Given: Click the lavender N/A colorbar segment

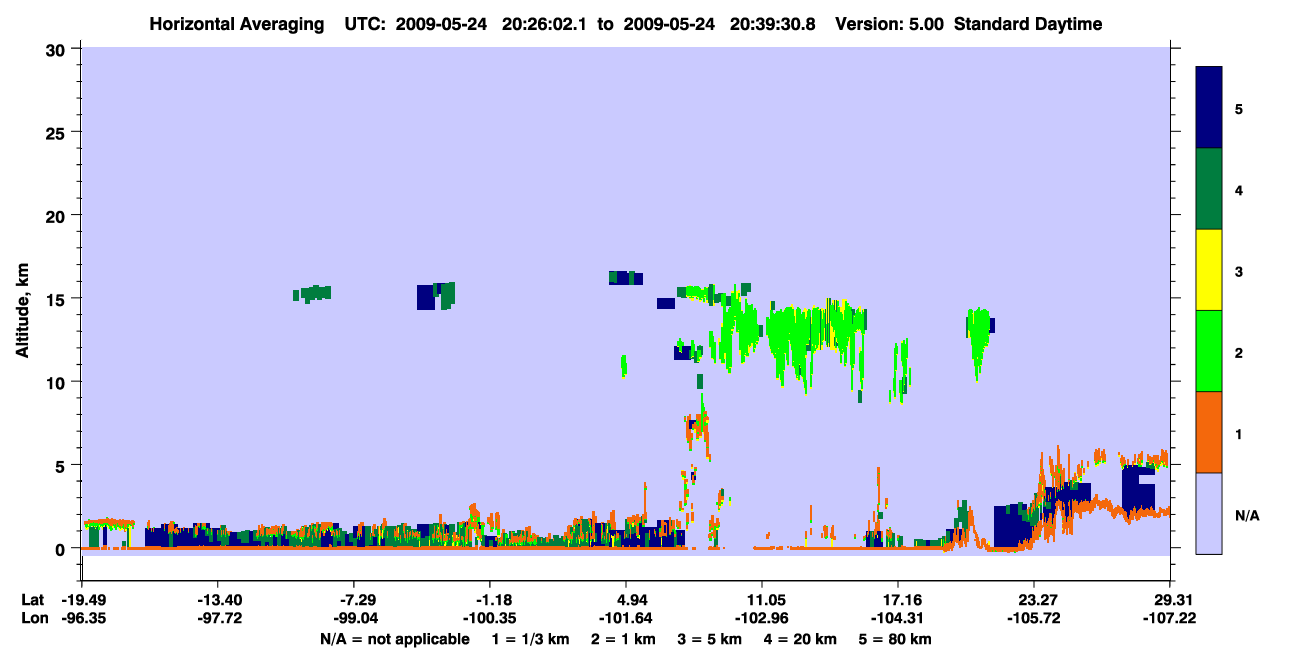Looking at the screenshot, I should 1209,513.
